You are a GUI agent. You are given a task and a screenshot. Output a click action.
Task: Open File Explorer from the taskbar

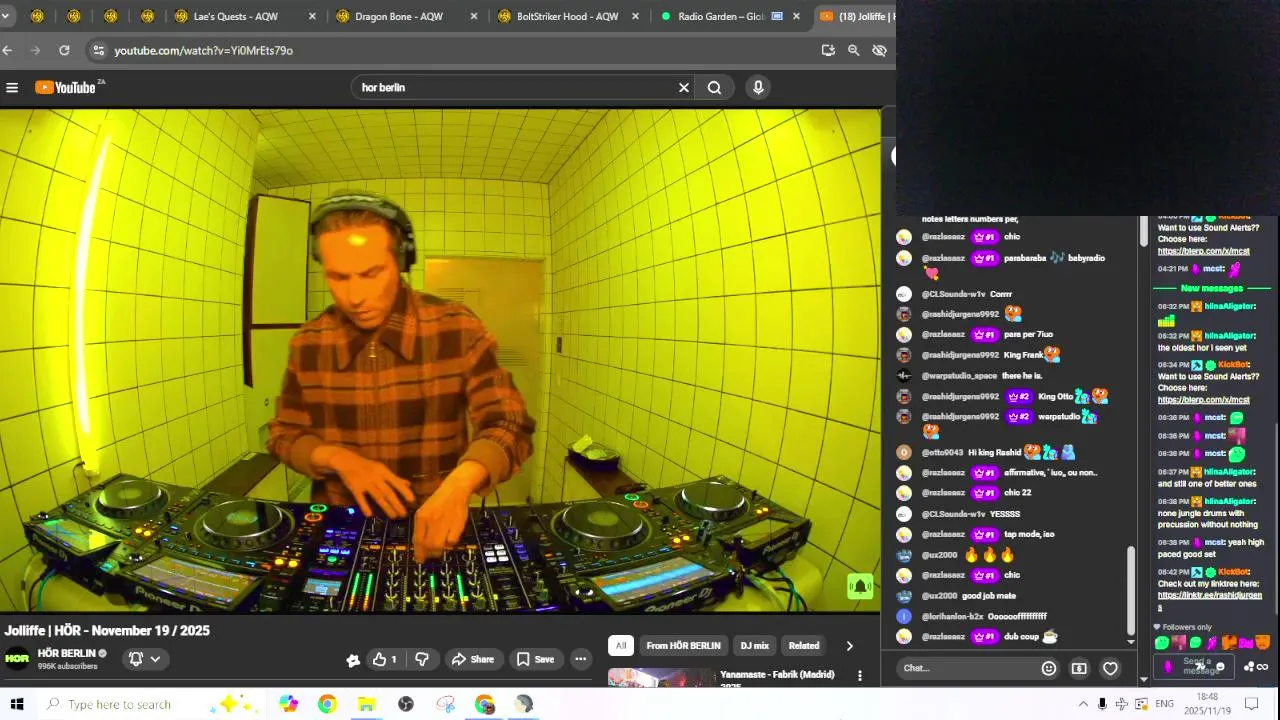pyautogui.click(x=366, y=704)
